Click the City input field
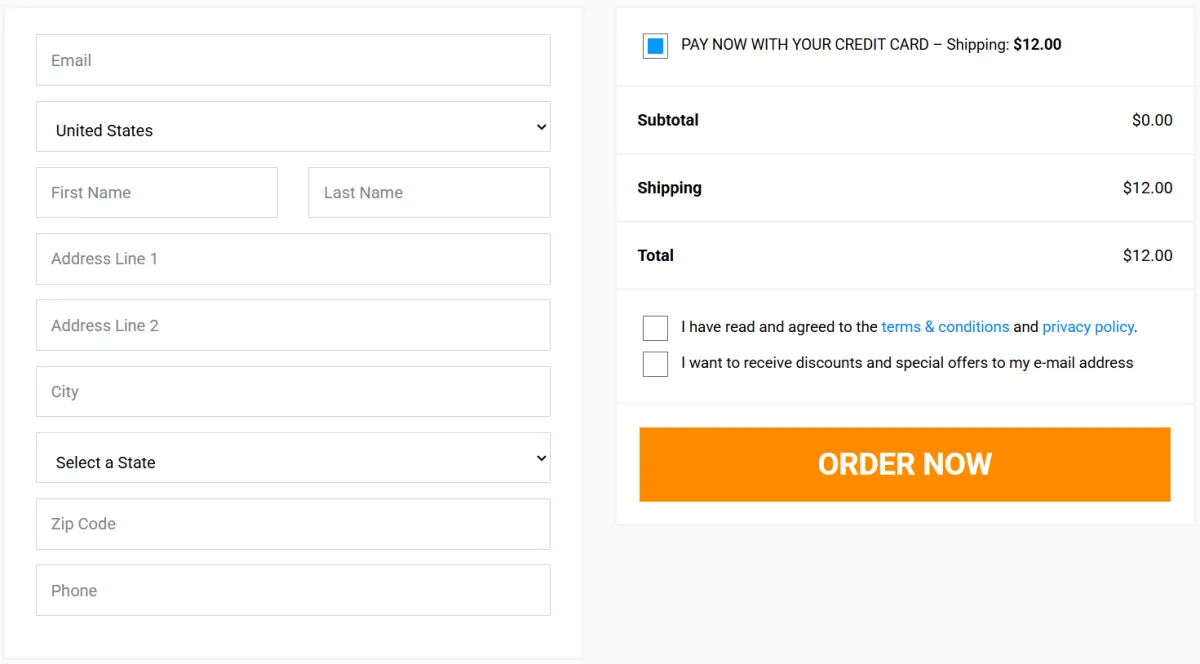The image size is (1200, 664). point(293,391)
